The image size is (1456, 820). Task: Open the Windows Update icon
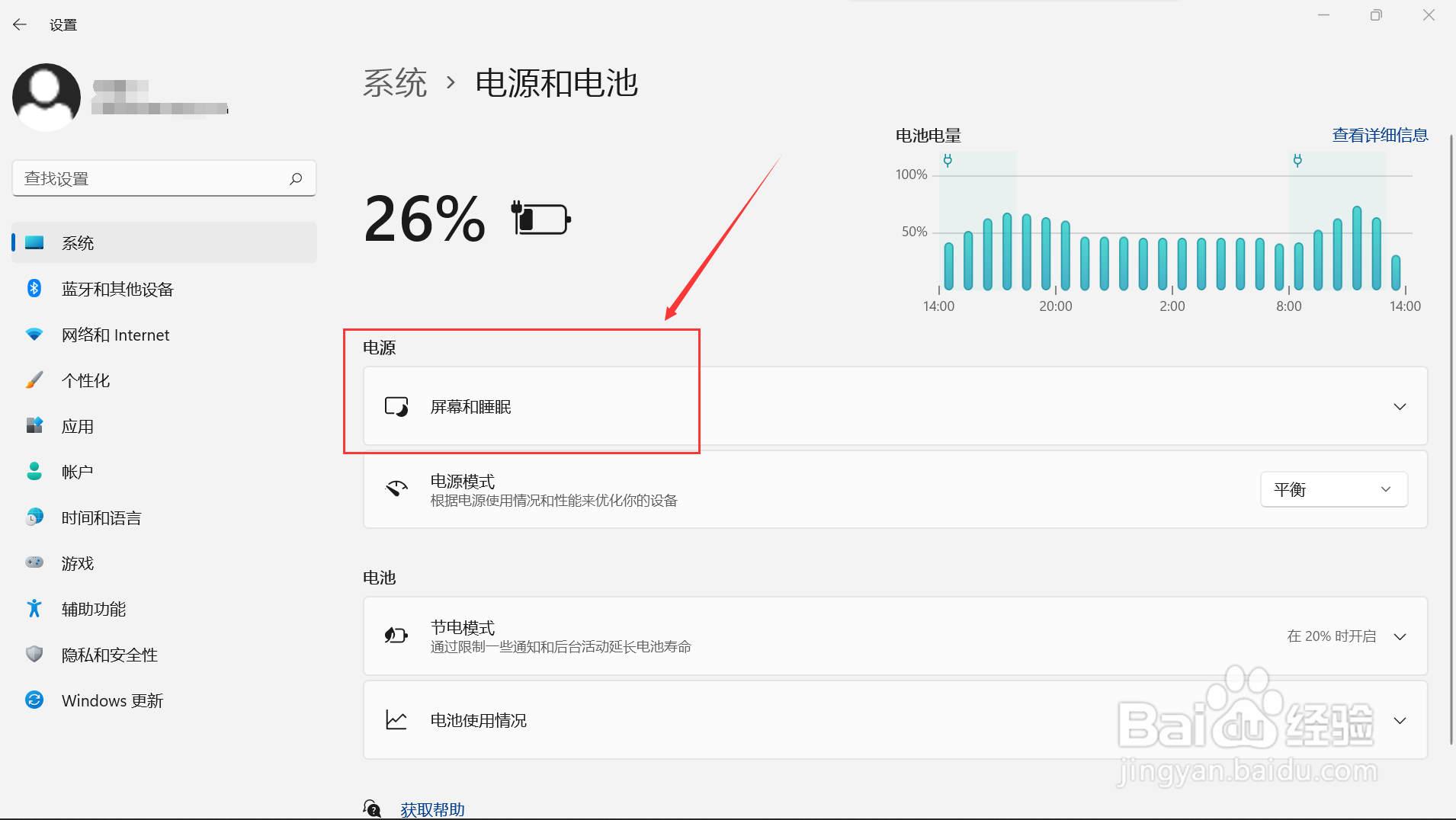coord(34,700)
